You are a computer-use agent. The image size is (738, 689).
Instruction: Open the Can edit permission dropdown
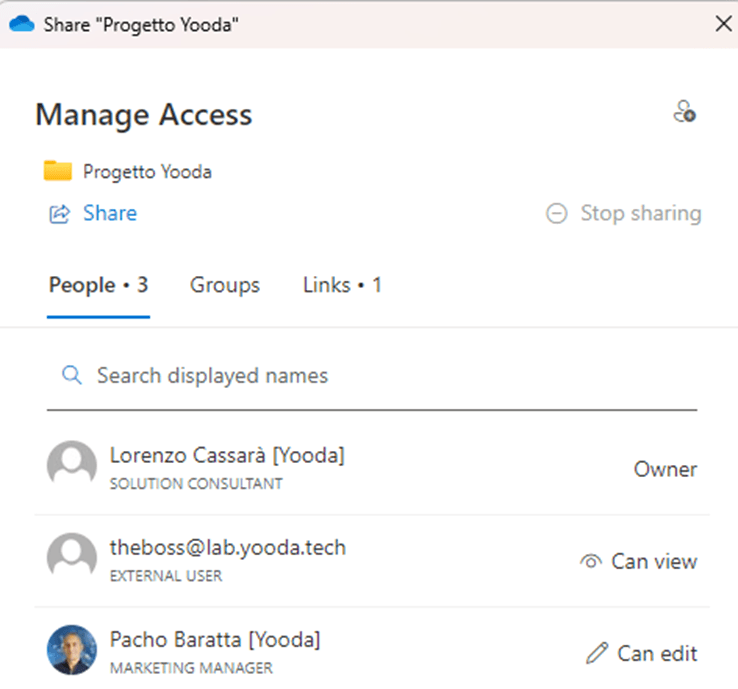pos(642,653)
